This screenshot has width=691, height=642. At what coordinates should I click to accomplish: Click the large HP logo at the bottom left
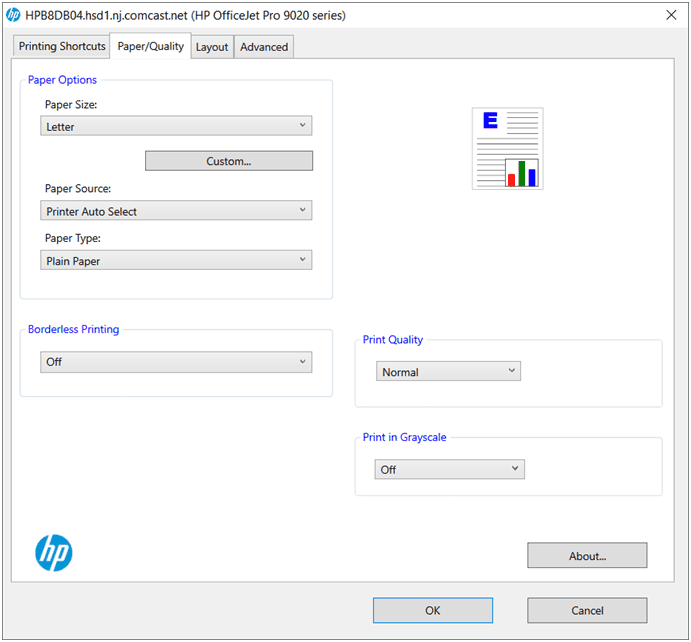pyautogui.click(x=54, y=553)
